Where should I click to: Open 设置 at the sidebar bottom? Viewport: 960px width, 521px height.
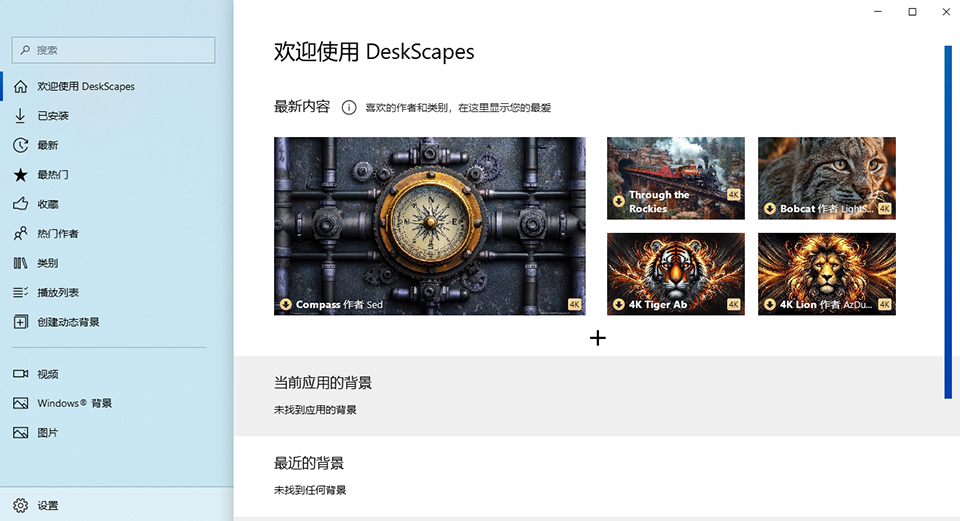tap(116, 505)
